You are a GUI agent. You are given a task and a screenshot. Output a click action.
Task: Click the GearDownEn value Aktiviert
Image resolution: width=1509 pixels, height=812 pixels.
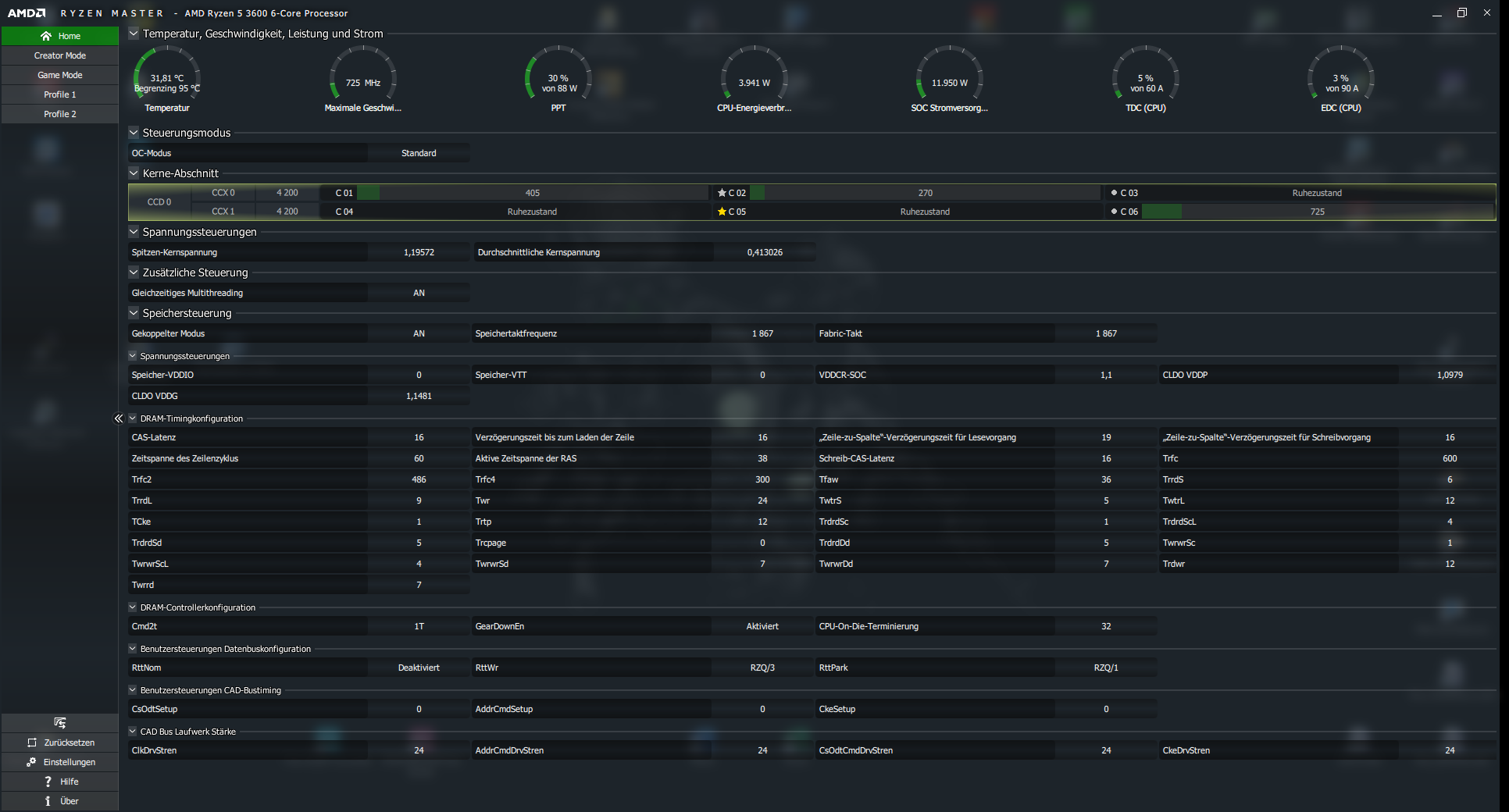762,626
